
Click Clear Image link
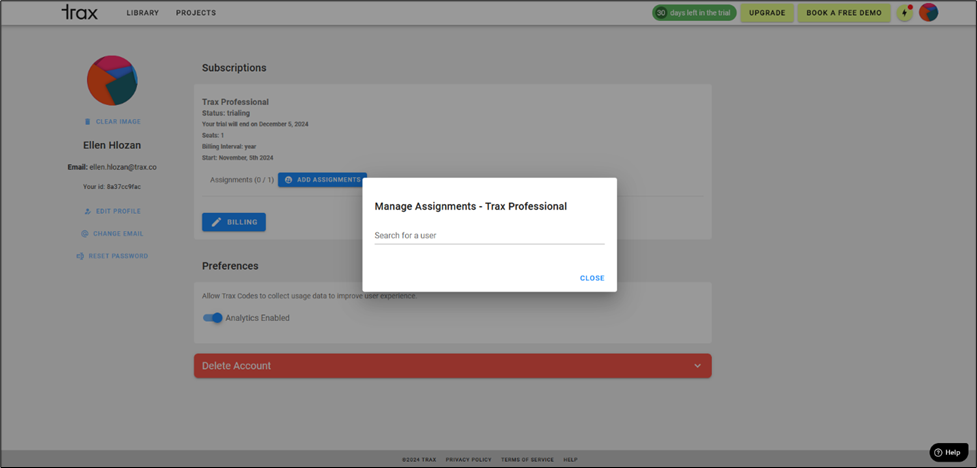coord(113,122)
